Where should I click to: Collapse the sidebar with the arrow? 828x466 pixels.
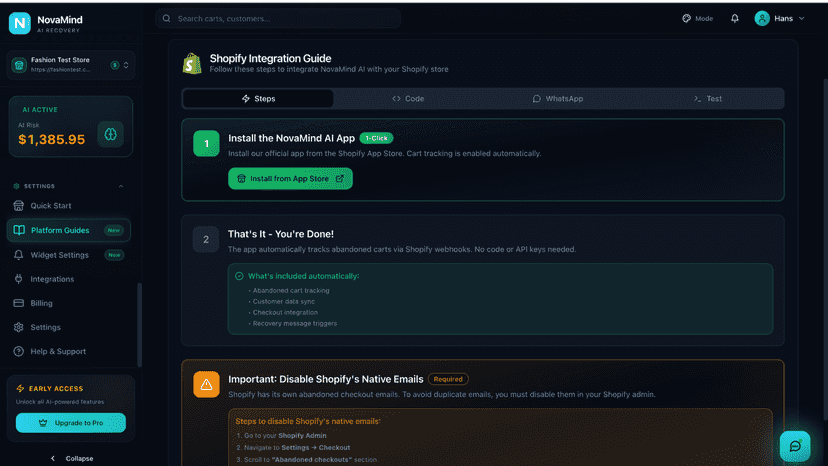pyautogui.click(x=52, y=458)
